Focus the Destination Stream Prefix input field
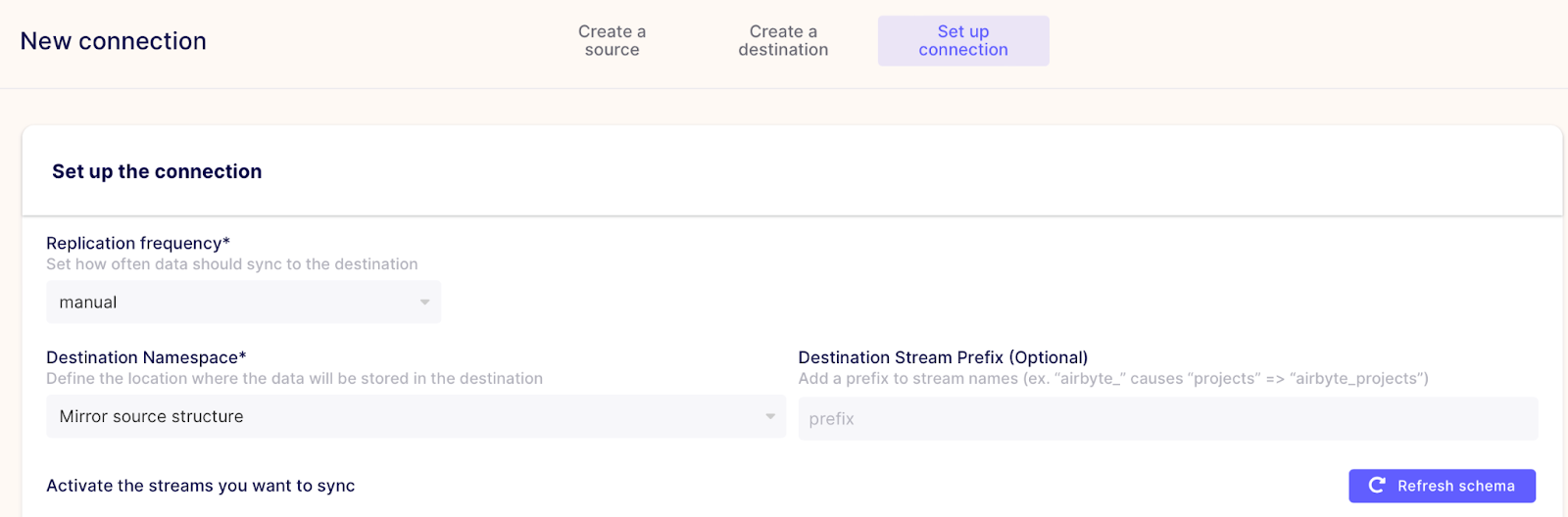1568x517 pixels. (x=1167, y=419)
